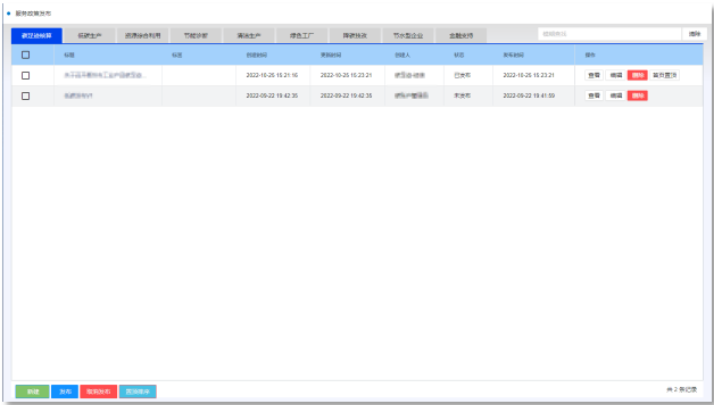Switch to the 清洁生产 tab
This screenshot has width=714, height=405.
pyautogui.click(x=249, y=35)
